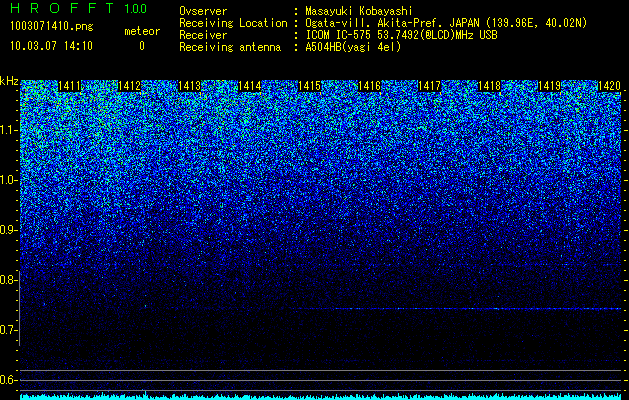
Task: Click the cyan signal level strip at bottom
Action: [321, 396]
